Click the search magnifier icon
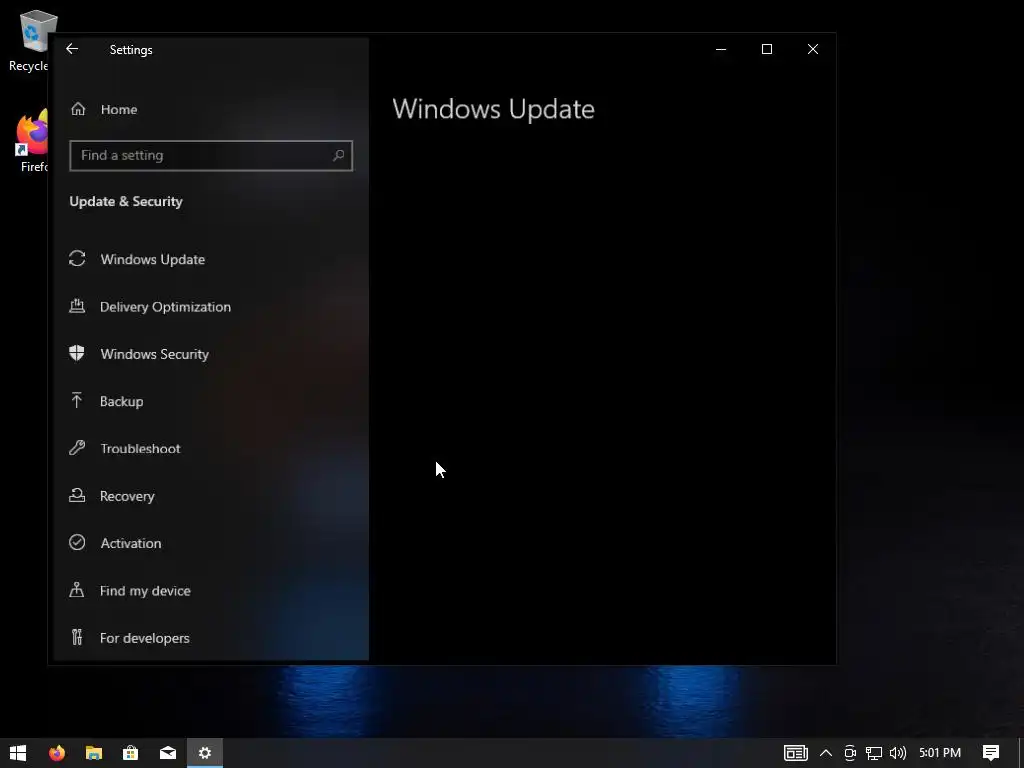Screen dimensions: 1024x768 (x=338, y=155)
